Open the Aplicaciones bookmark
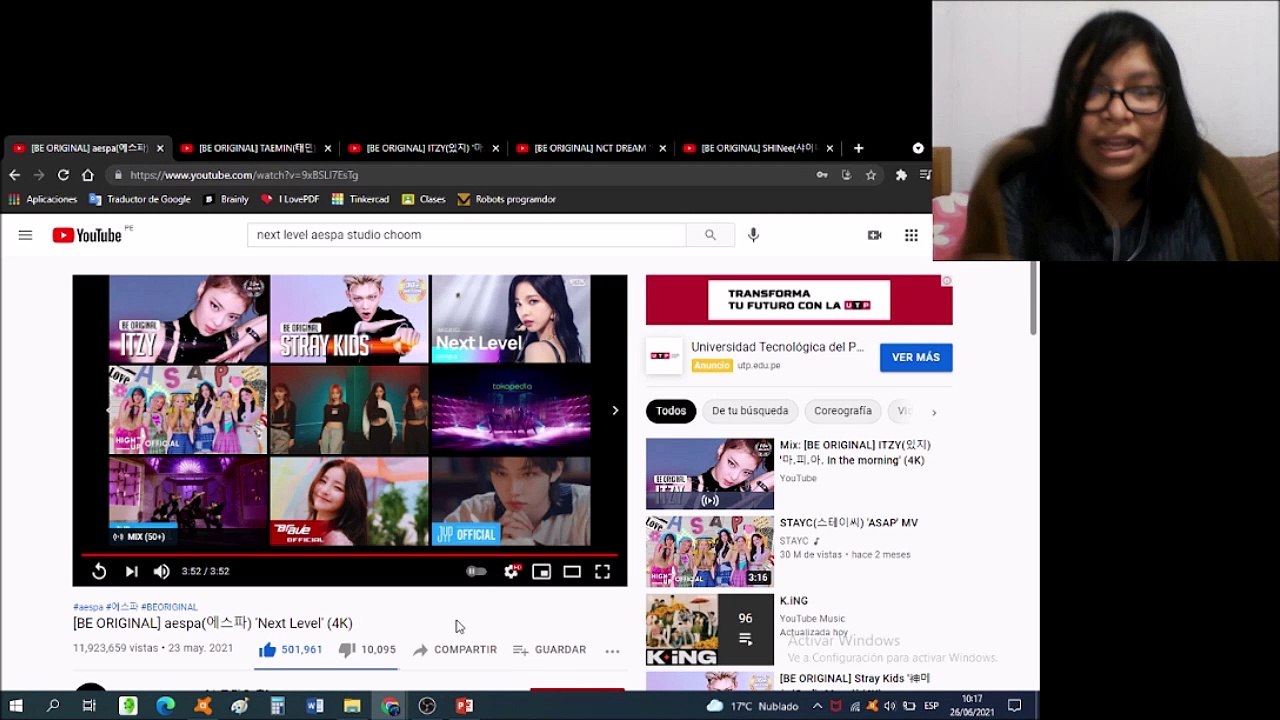This screenshot has height=720, width=1280. click(x=43, y=199)
